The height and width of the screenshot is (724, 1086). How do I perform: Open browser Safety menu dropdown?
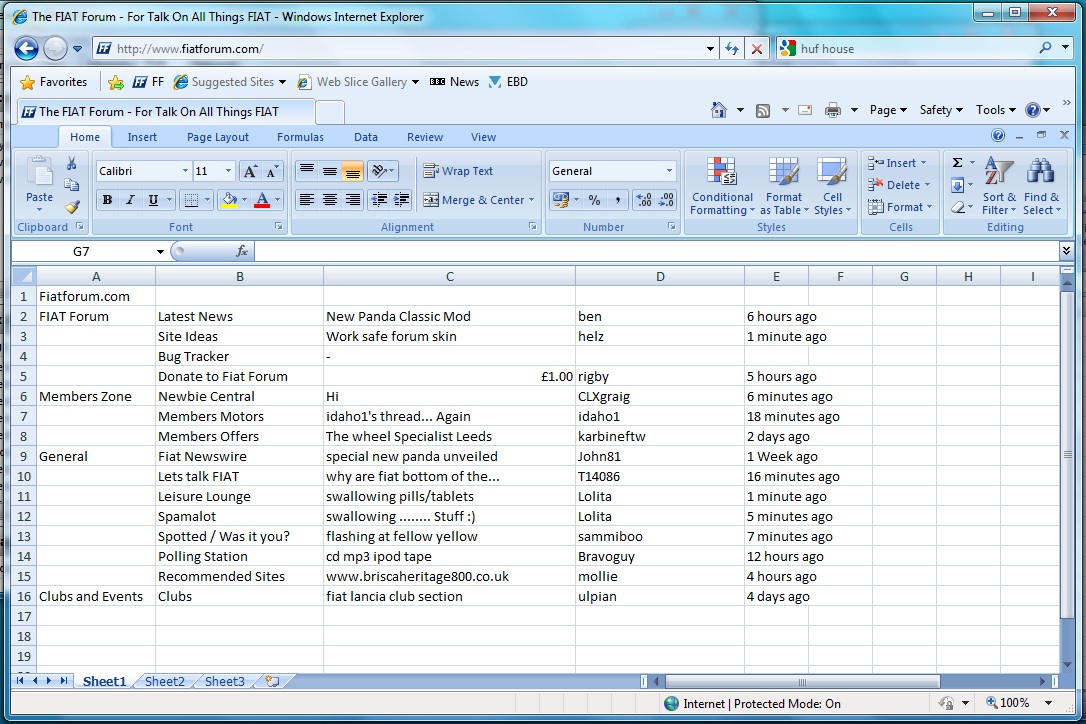(x=941, y=110)
